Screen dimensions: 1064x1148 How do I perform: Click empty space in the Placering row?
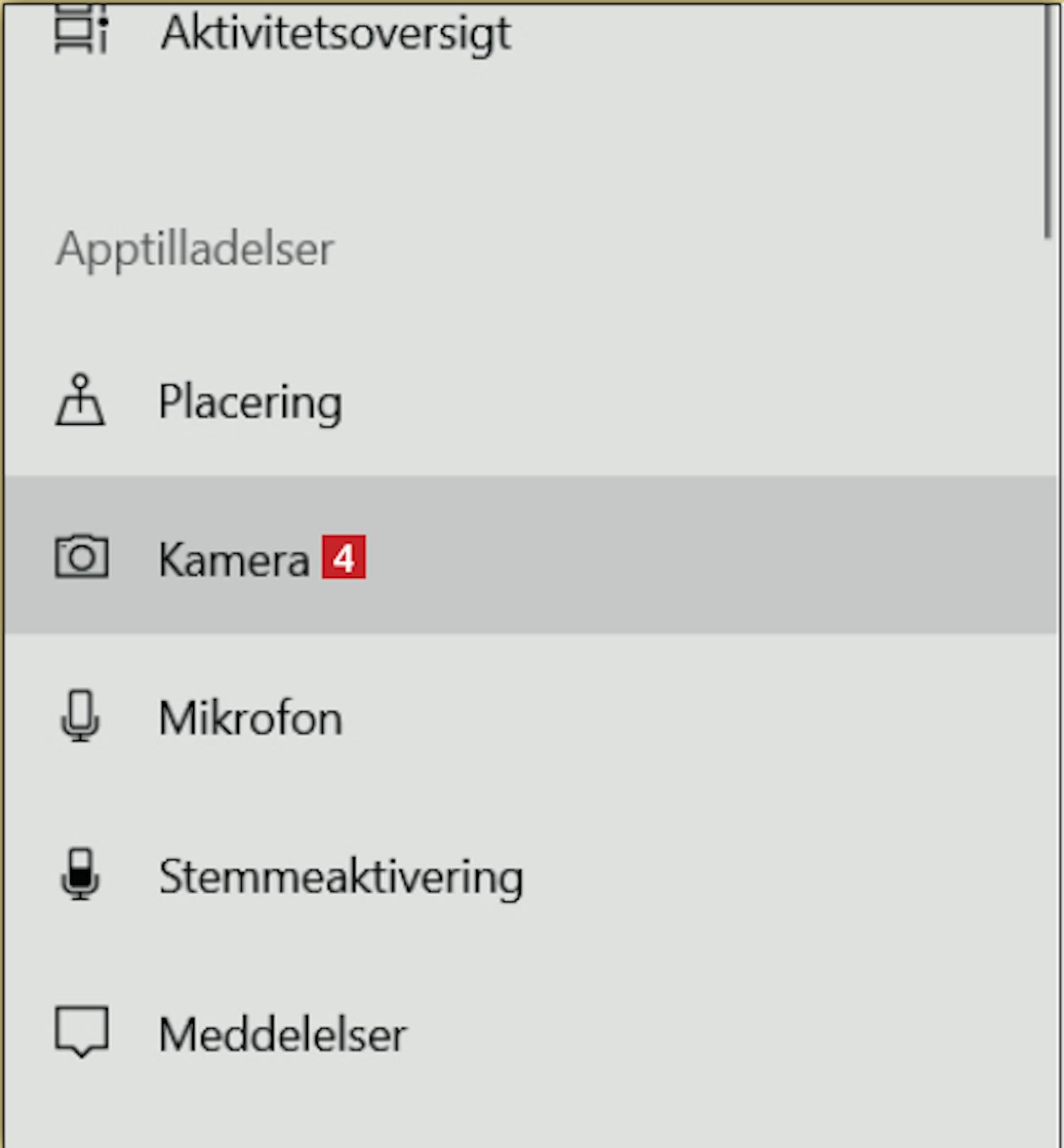709,401
